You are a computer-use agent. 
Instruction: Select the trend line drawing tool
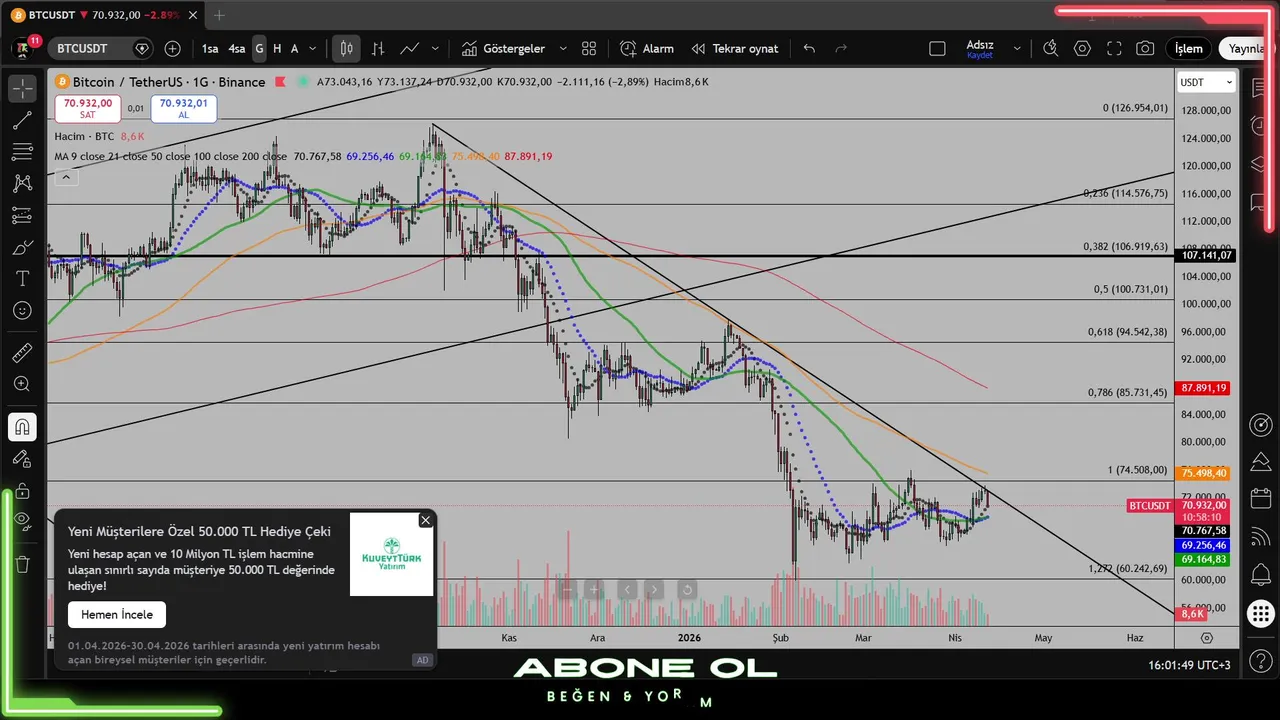point(22,120)
